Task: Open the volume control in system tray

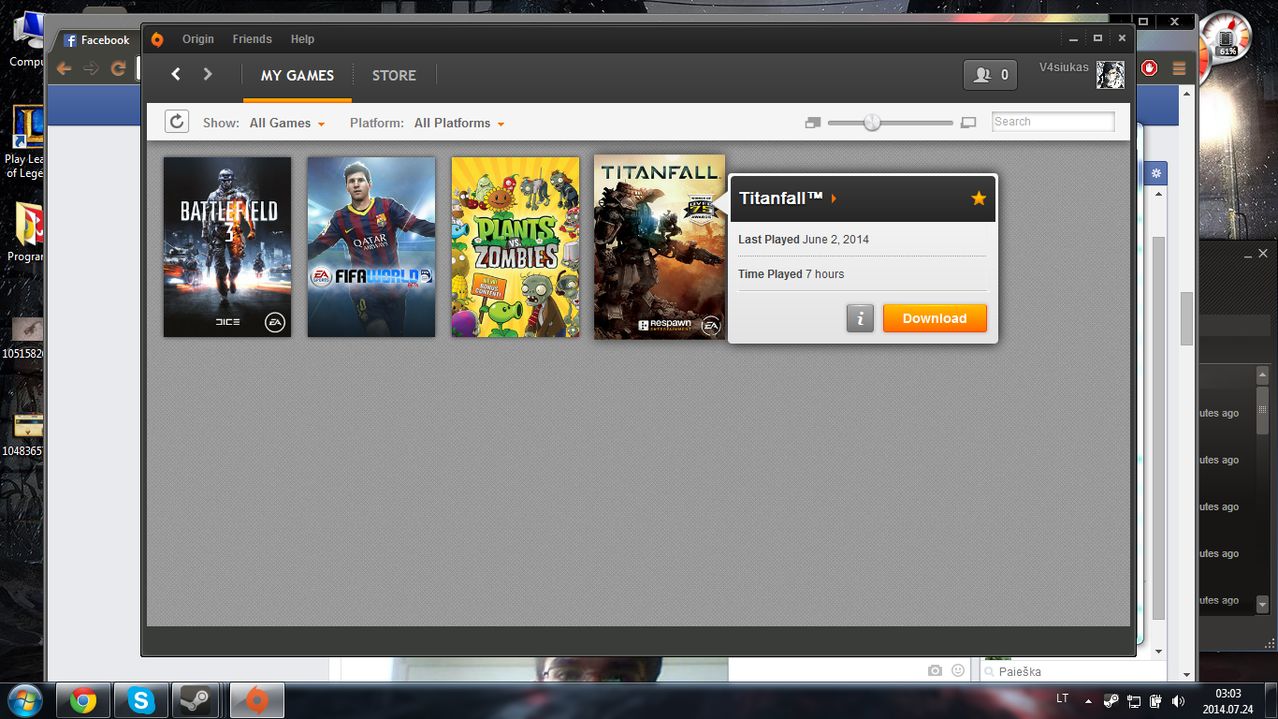Action: [1178, 701]
